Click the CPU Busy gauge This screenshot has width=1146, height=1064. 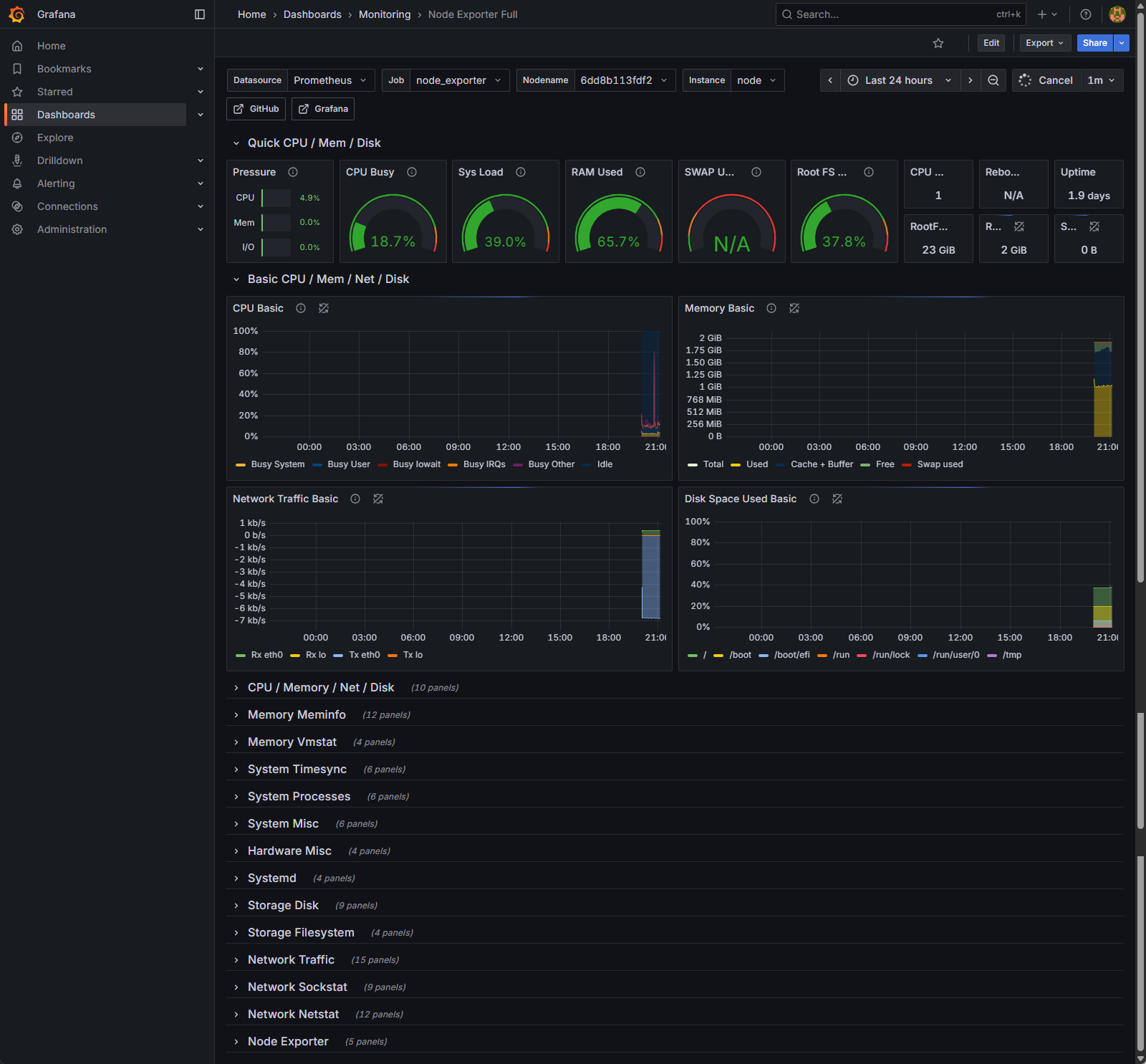point(393,224)
